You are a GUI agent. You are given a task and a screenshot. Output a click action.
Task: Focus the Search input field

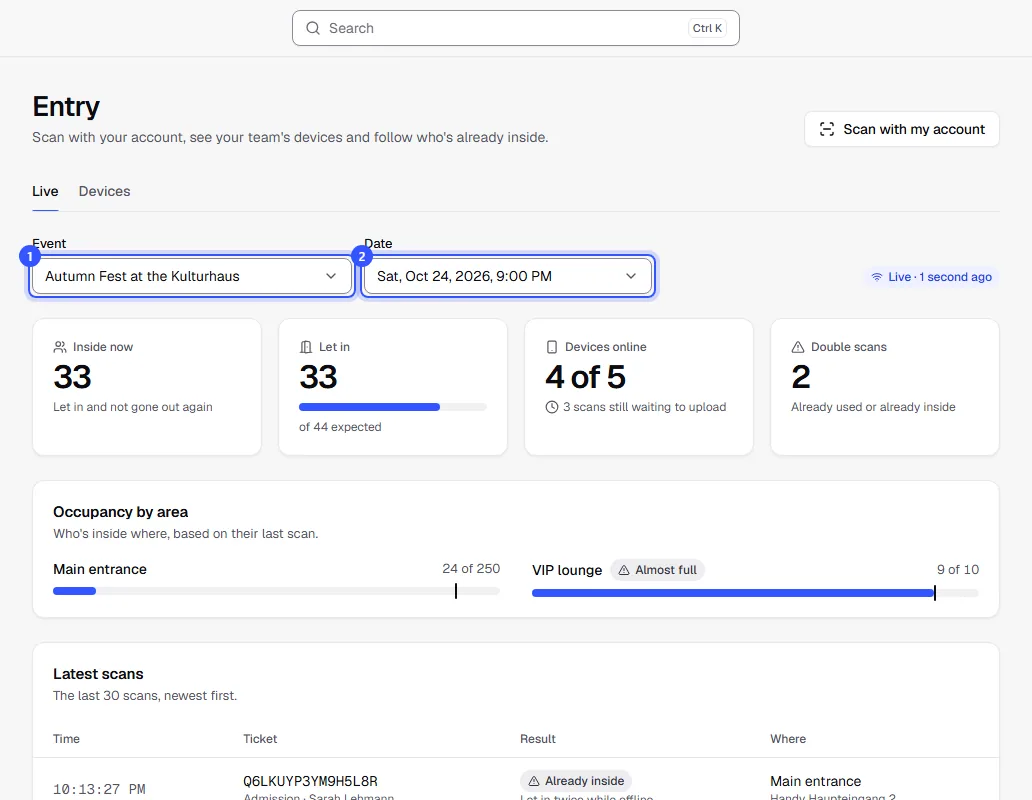coord(516,28)
